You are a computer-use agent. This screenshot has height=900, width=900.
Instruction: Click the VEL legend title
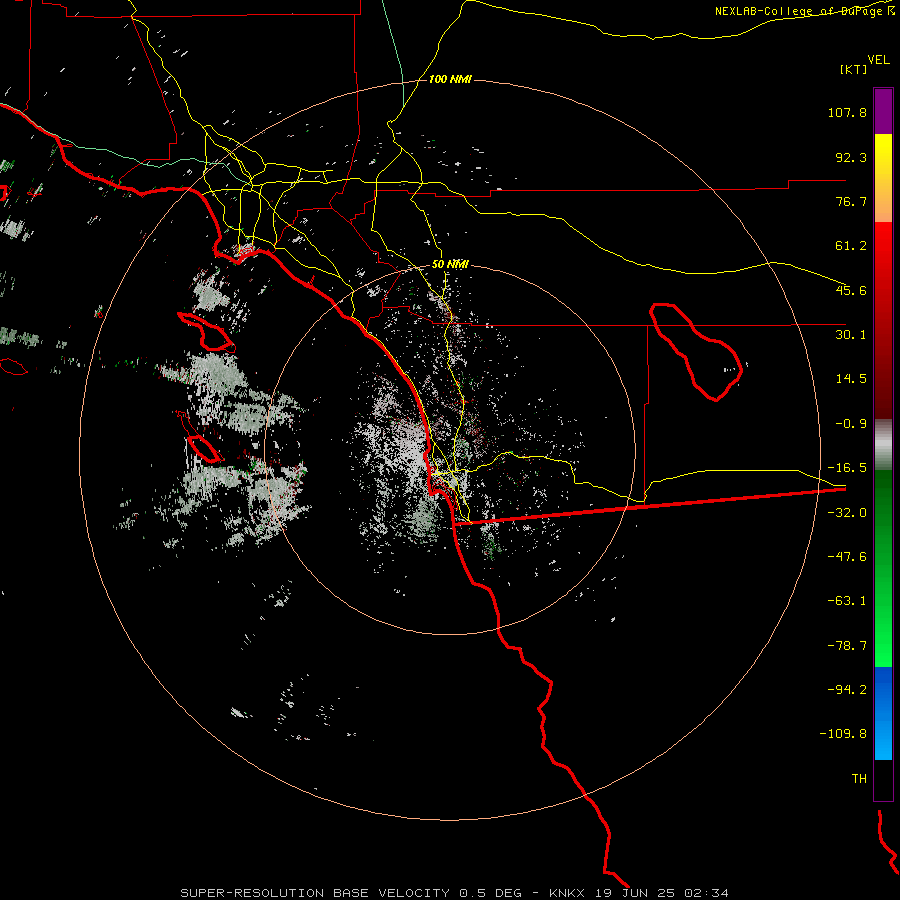tap(878, 60)
